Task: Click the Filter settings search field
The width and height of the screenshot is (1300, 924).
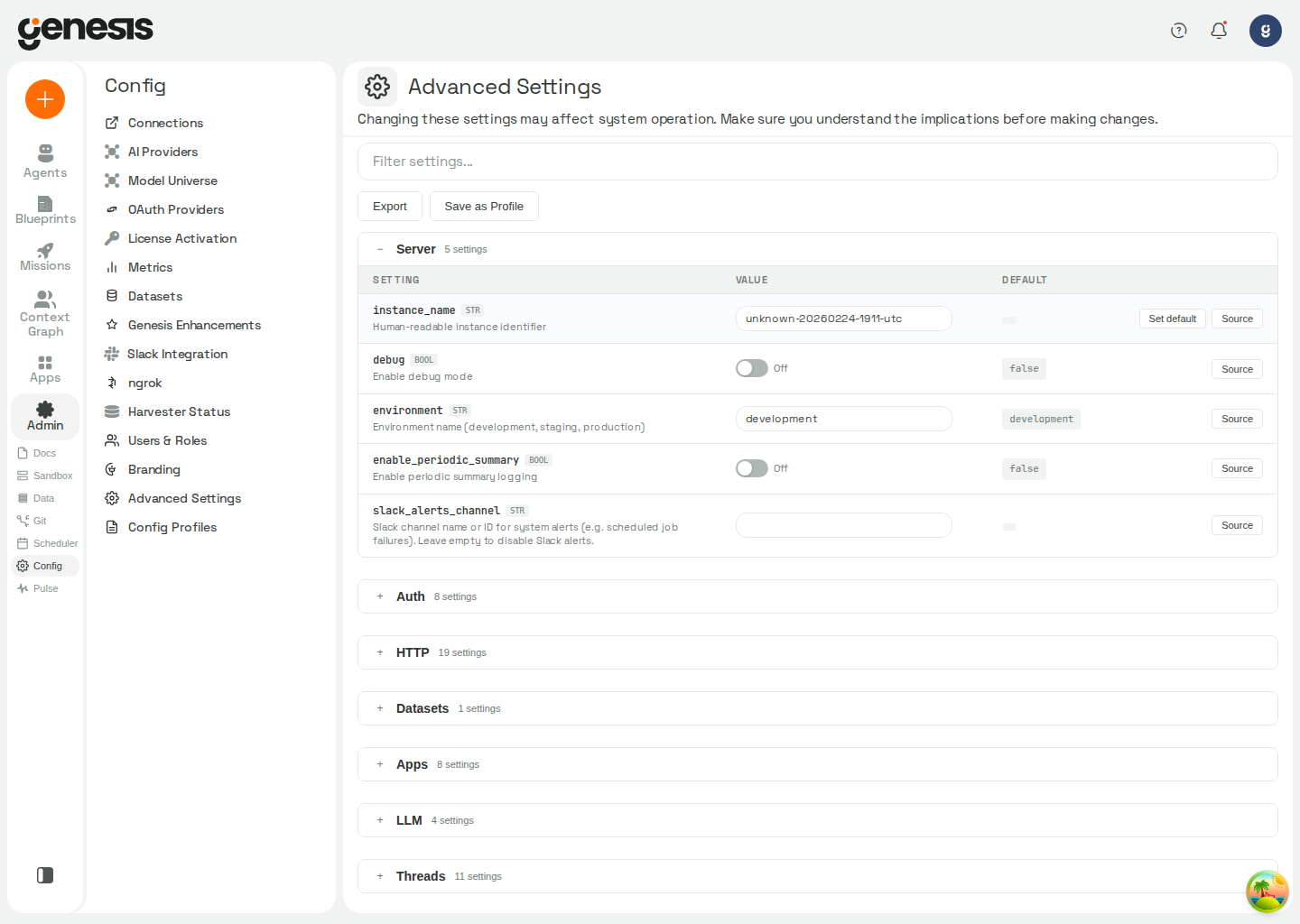Action: (x=817, y=162)
